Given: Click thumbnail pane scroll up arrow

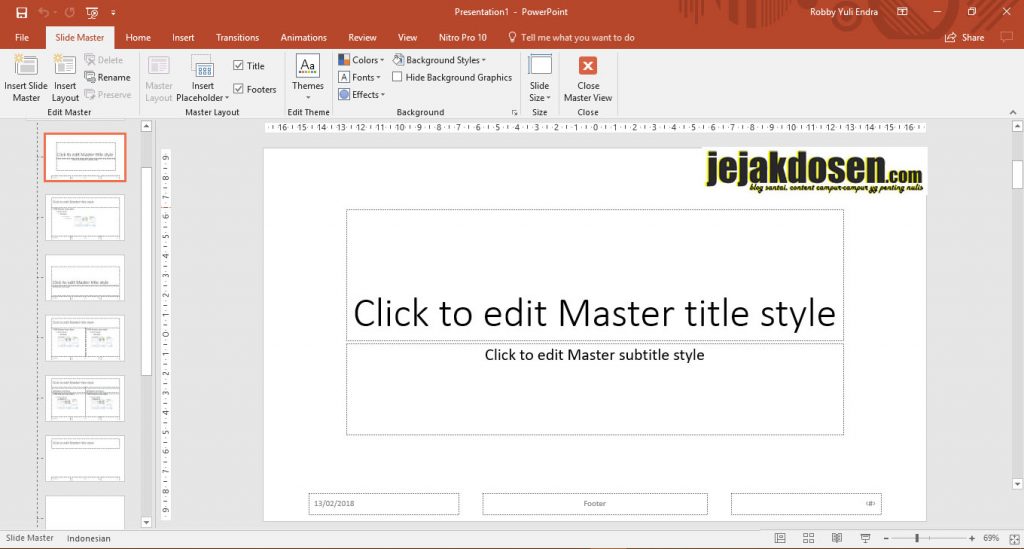Looking at the screenshot, I should coord(146,127).
